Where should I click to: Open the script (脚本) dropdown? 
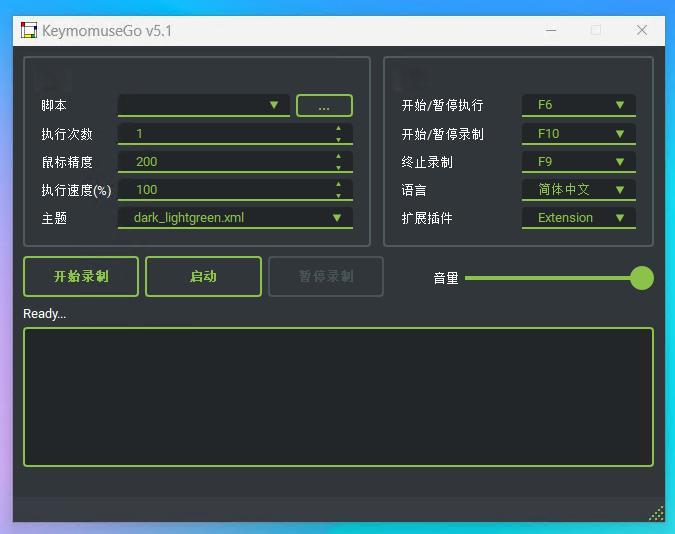coord(204,105)
